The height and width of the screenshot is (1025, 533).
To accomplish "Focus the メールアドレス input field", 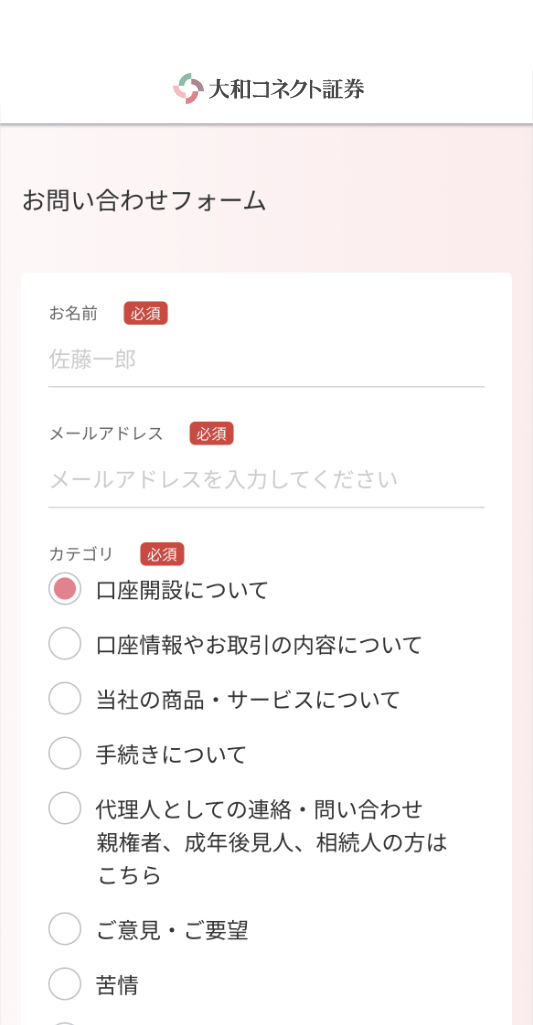I will pyautogui.click(x=266, y=480).
